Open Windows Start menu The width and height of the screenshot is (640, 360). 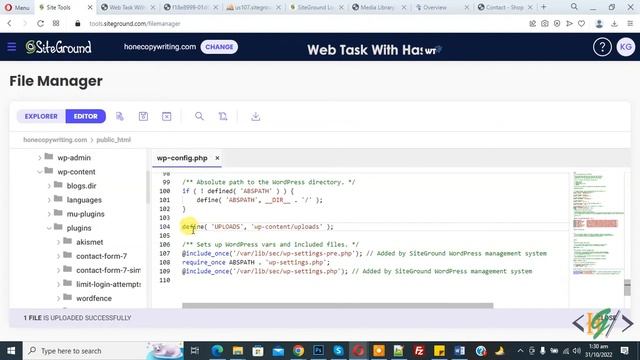click(11, 351)
